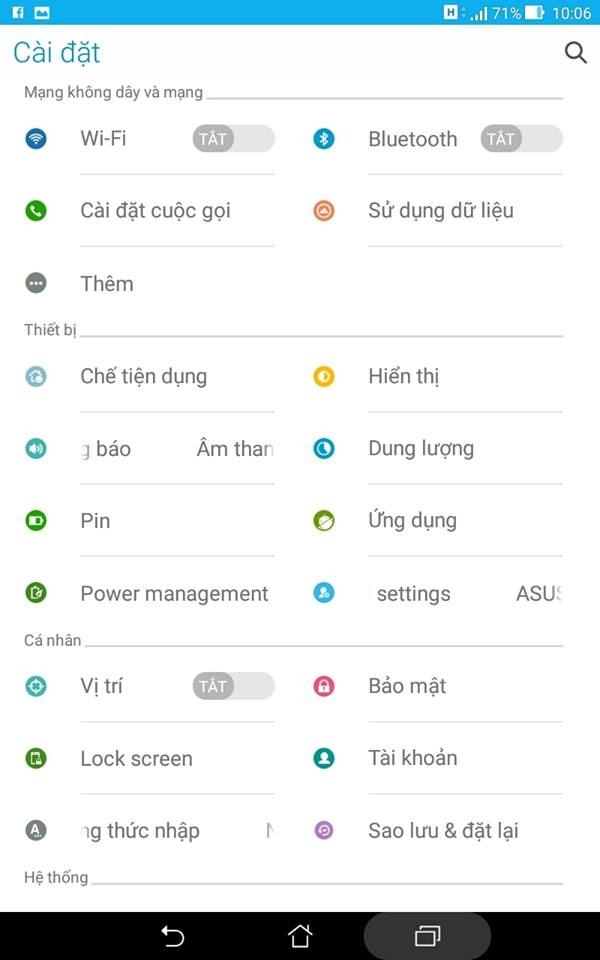The height and width of the screenshot is (960, 600).
Task: Turn on the Wi-Fi switch
Action: (x=233, y=138)
